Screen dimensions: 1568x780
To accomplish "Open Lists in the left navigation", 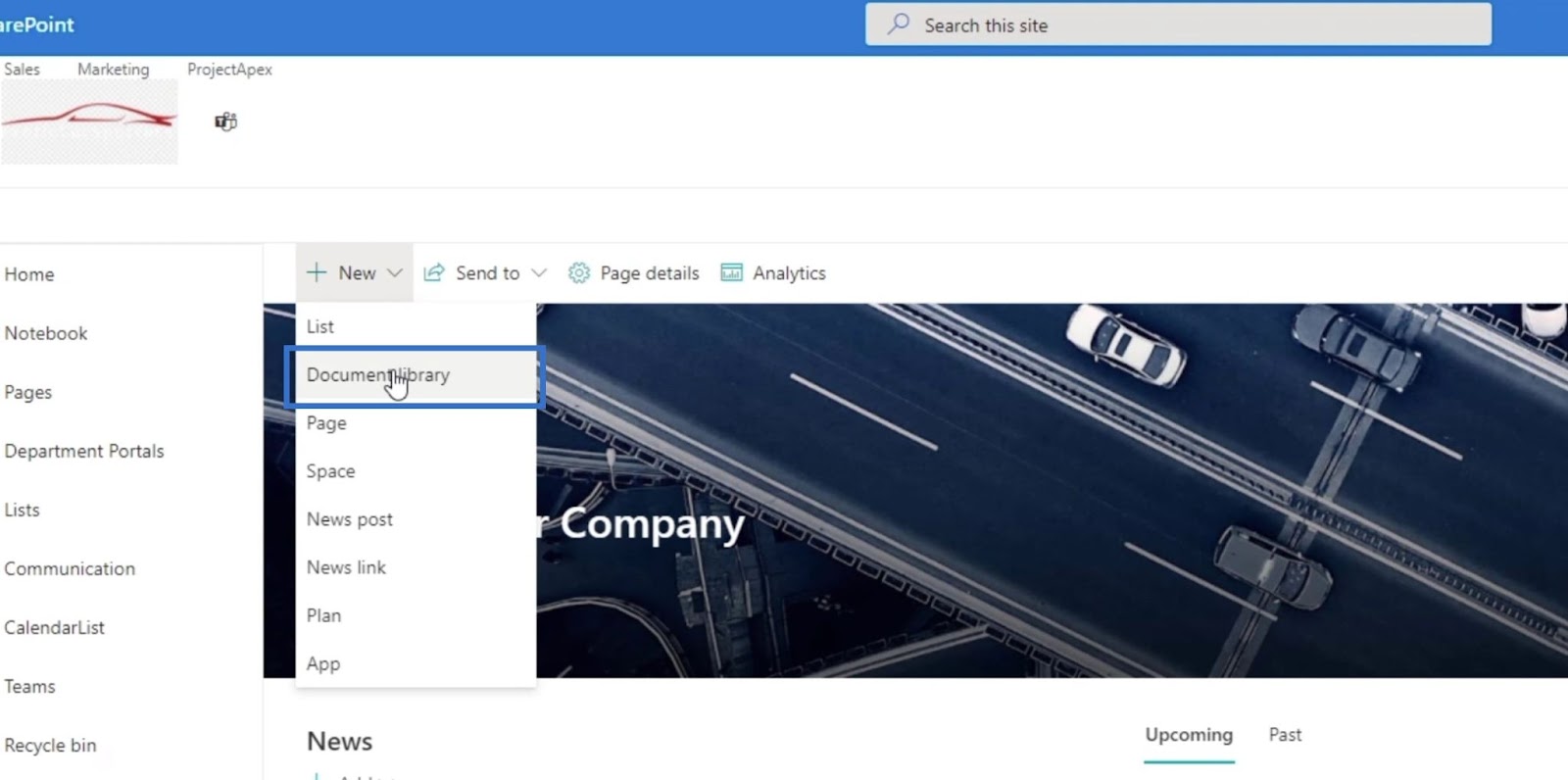I will click(22, 510).
